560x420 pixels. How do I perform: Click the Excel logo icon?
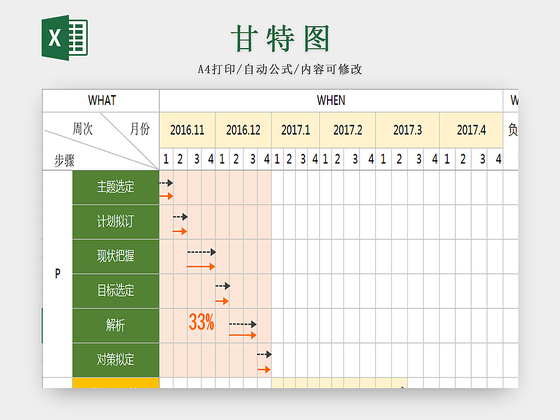(x=65, y=38)
